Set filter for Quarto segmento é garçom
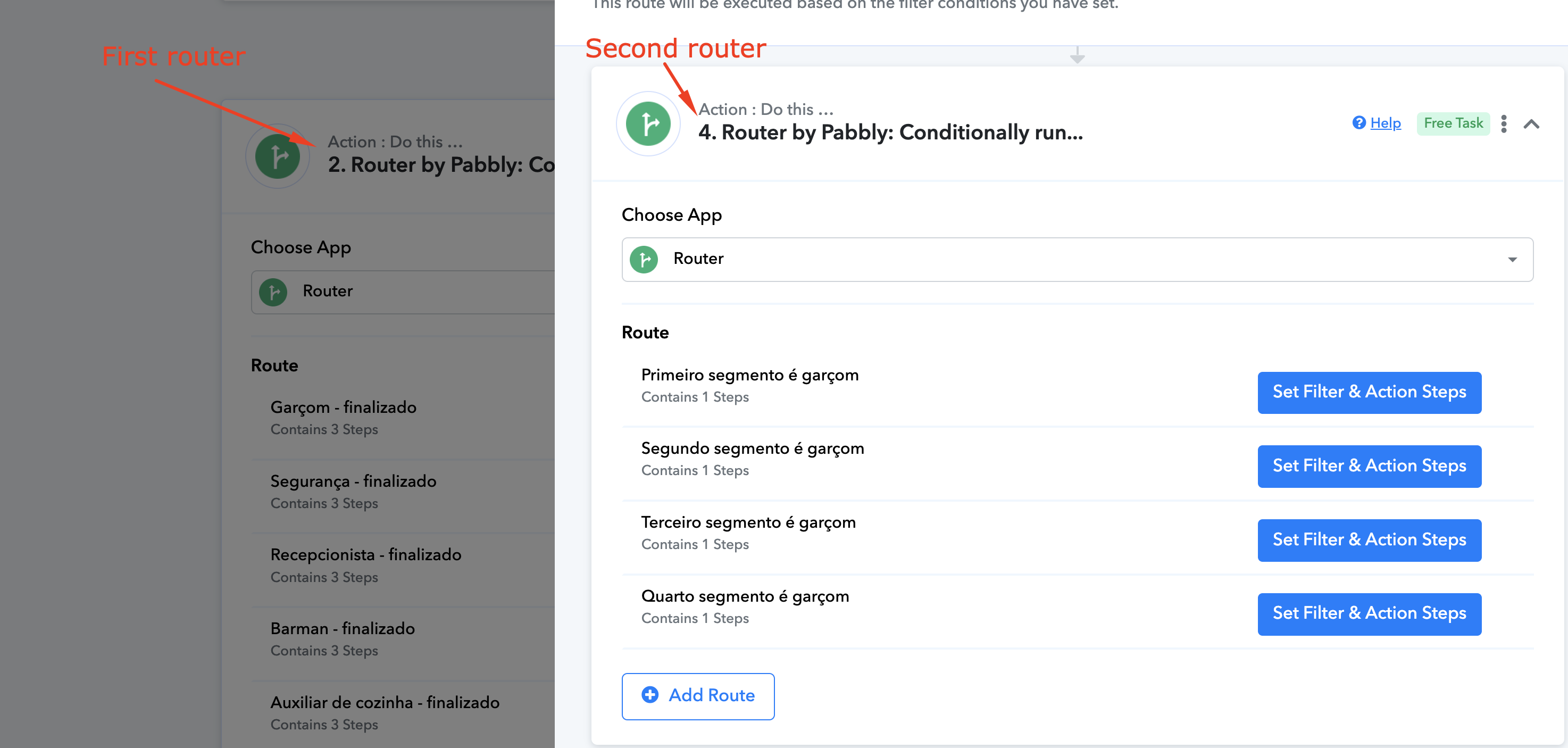The height and width of the screenshot is (748, 1568). [x=1370, y=614]
